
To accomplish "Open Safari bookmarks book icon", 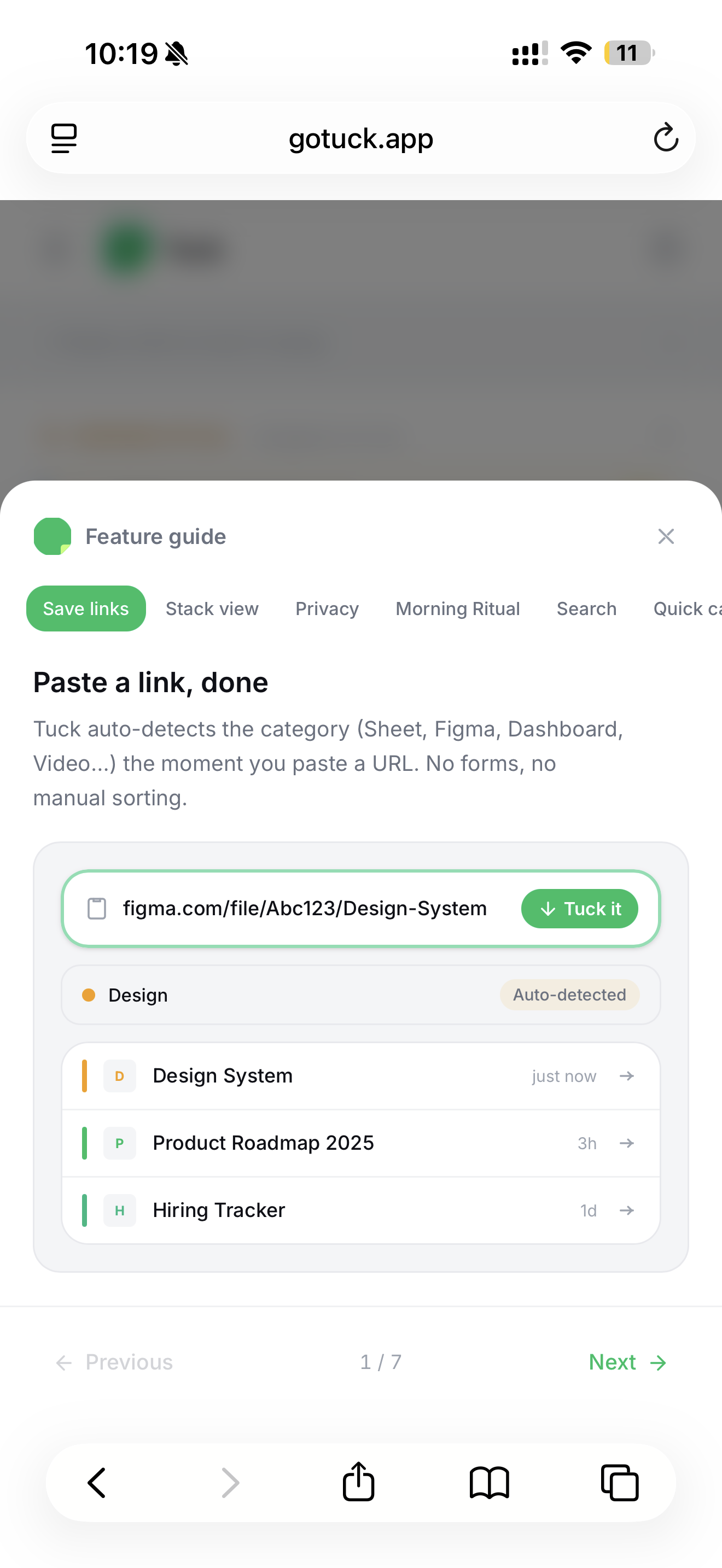I will pyautogui.click(x=490, y=1483).
